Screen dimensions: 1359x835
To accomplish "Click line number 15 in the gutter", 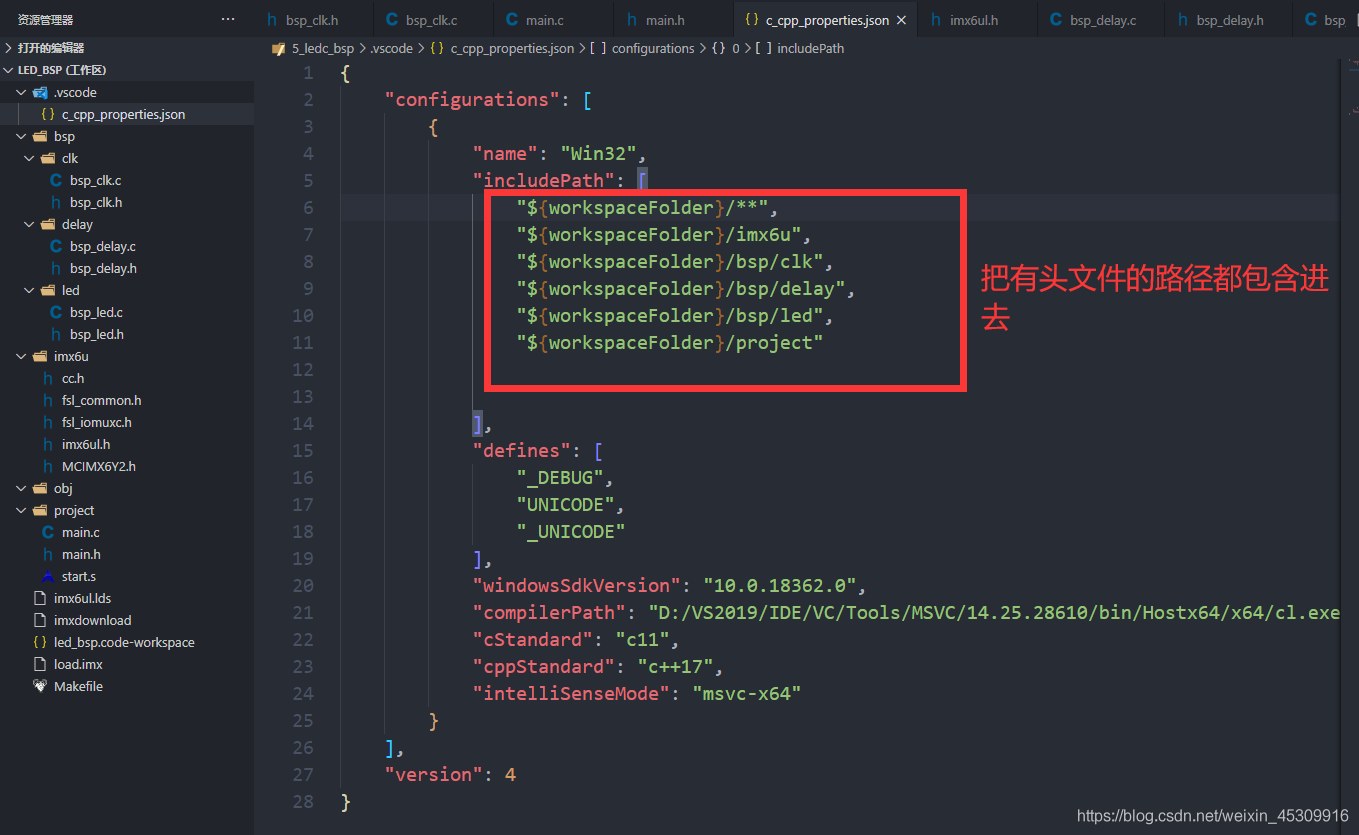I will tap(302, 450).
